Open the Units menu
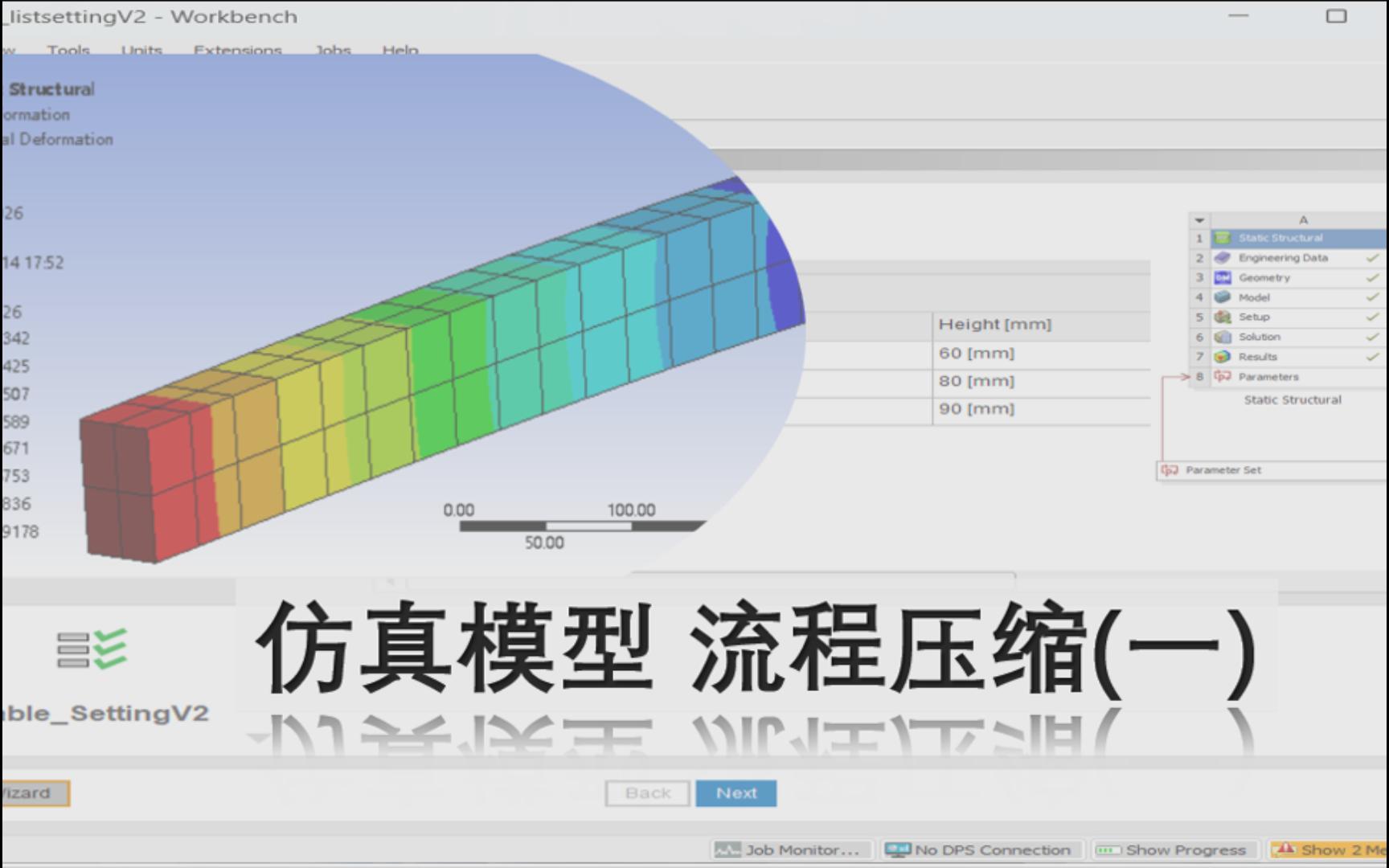This screenshot has height=868, width=1389. 141,51
